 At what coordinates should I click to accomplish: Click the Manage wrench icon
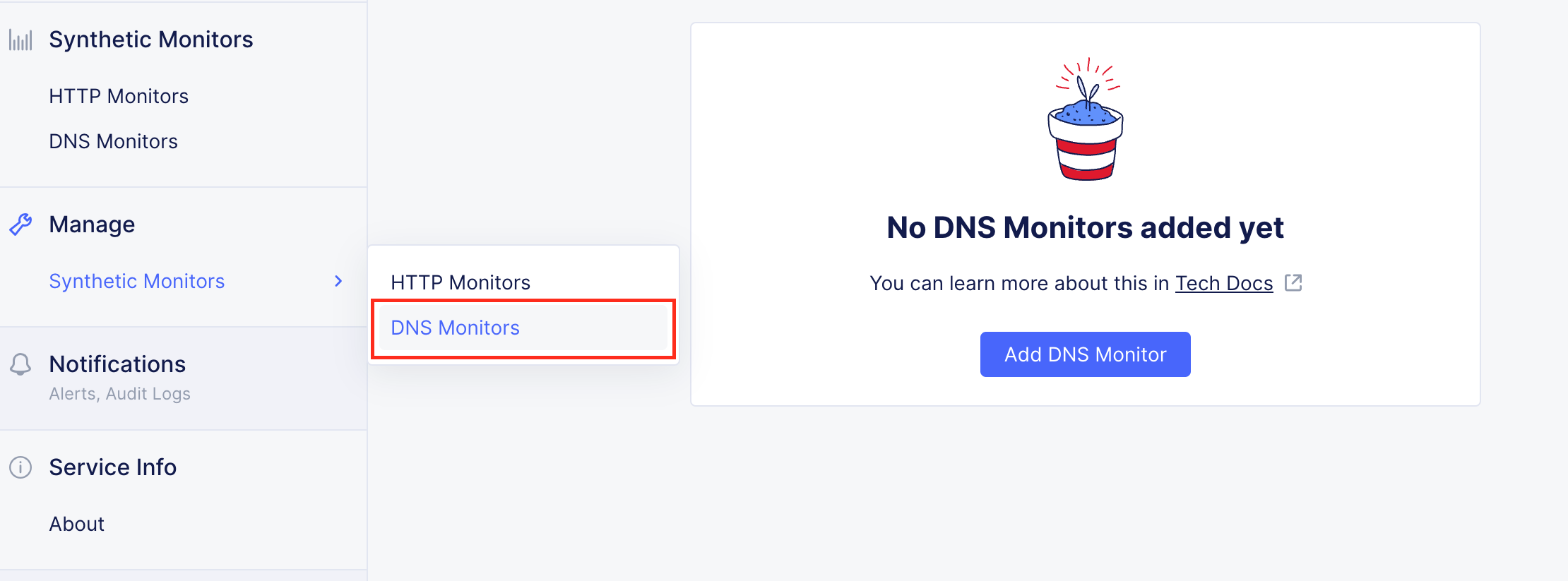click(20, 224)
